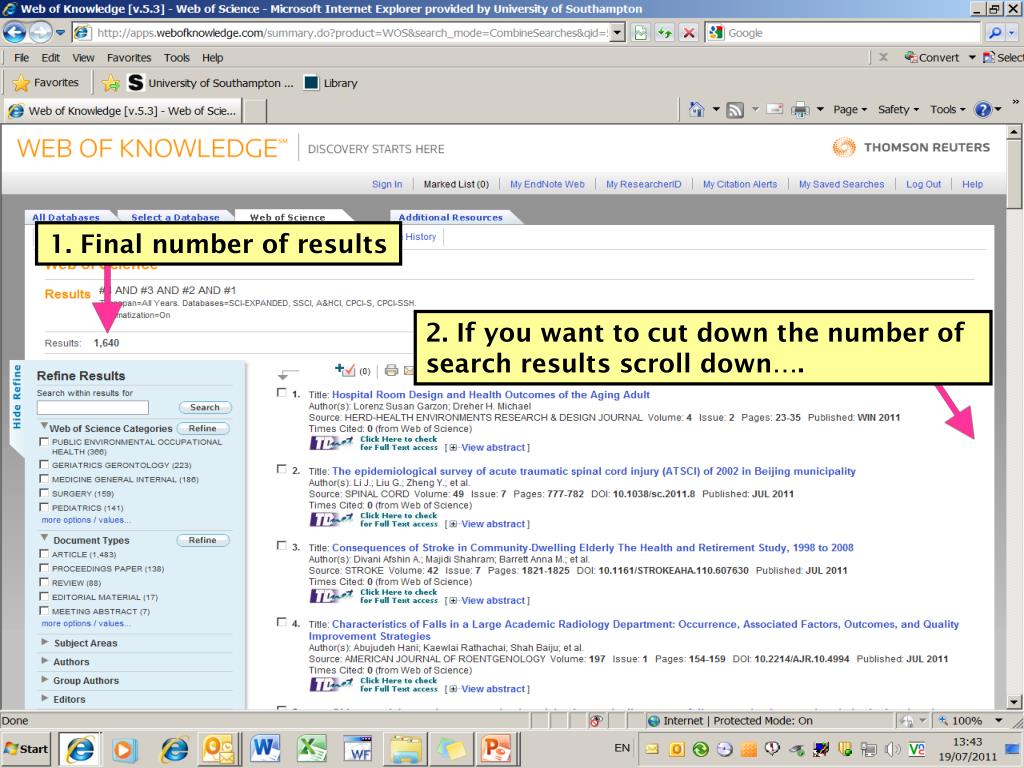Select checkbox for result 1
Screen dimensions: 1024x768
[x=281, y=392]
